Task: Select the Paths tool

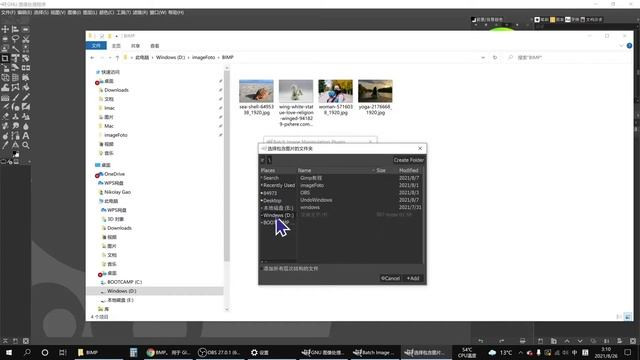Action: click(x=15, y=136)
